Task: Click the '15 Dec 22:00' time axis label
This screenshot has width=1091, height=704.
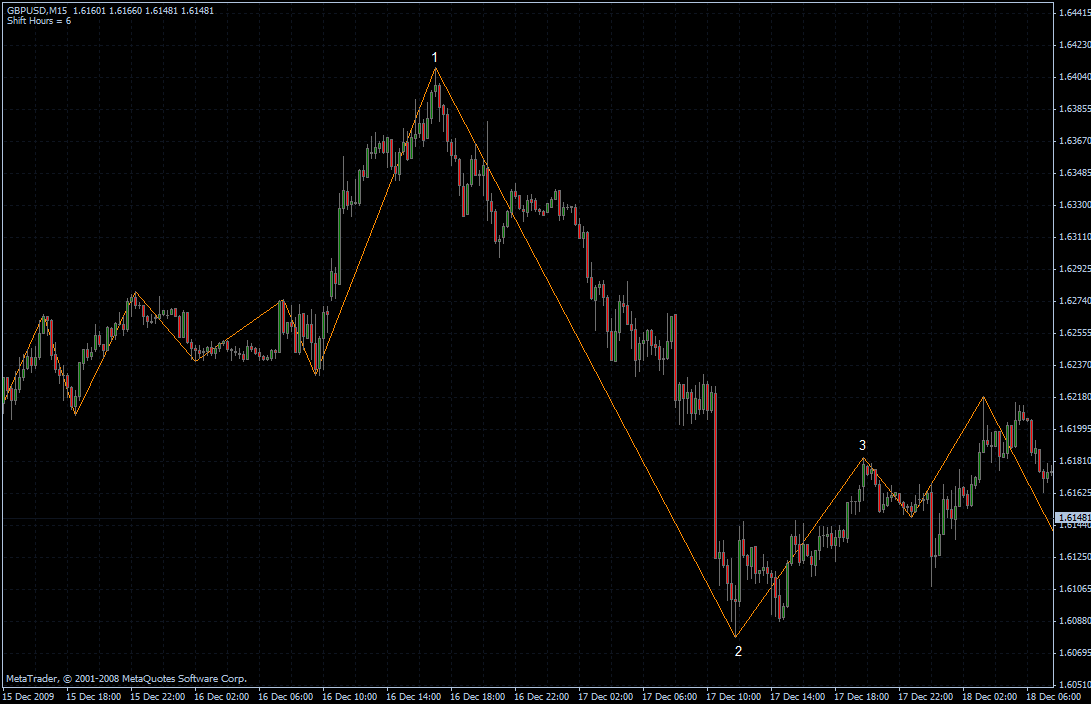Action: pyautogui.click(x=157, y=696)
